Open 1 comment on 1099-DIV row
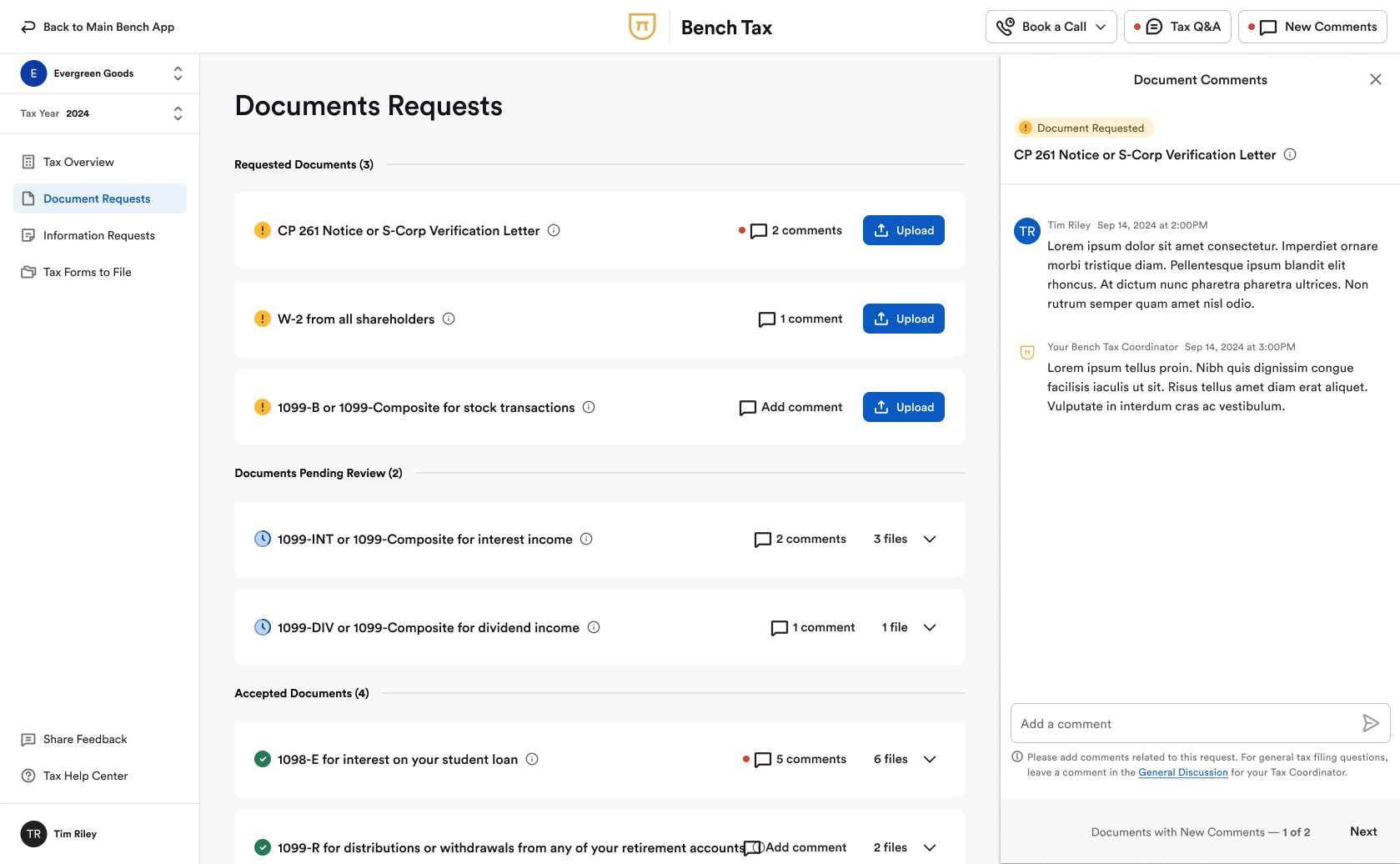 click(x=813, y=627)
